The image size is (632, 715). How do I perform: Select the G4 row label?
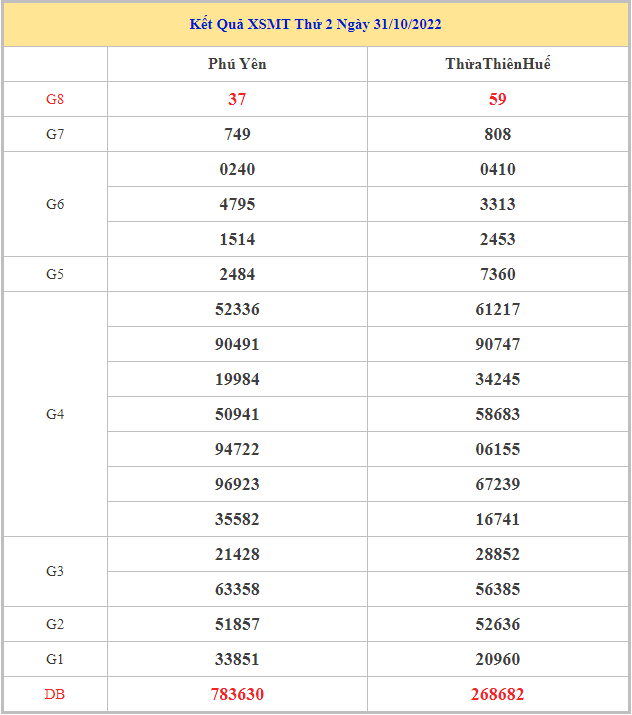[55, 414]
